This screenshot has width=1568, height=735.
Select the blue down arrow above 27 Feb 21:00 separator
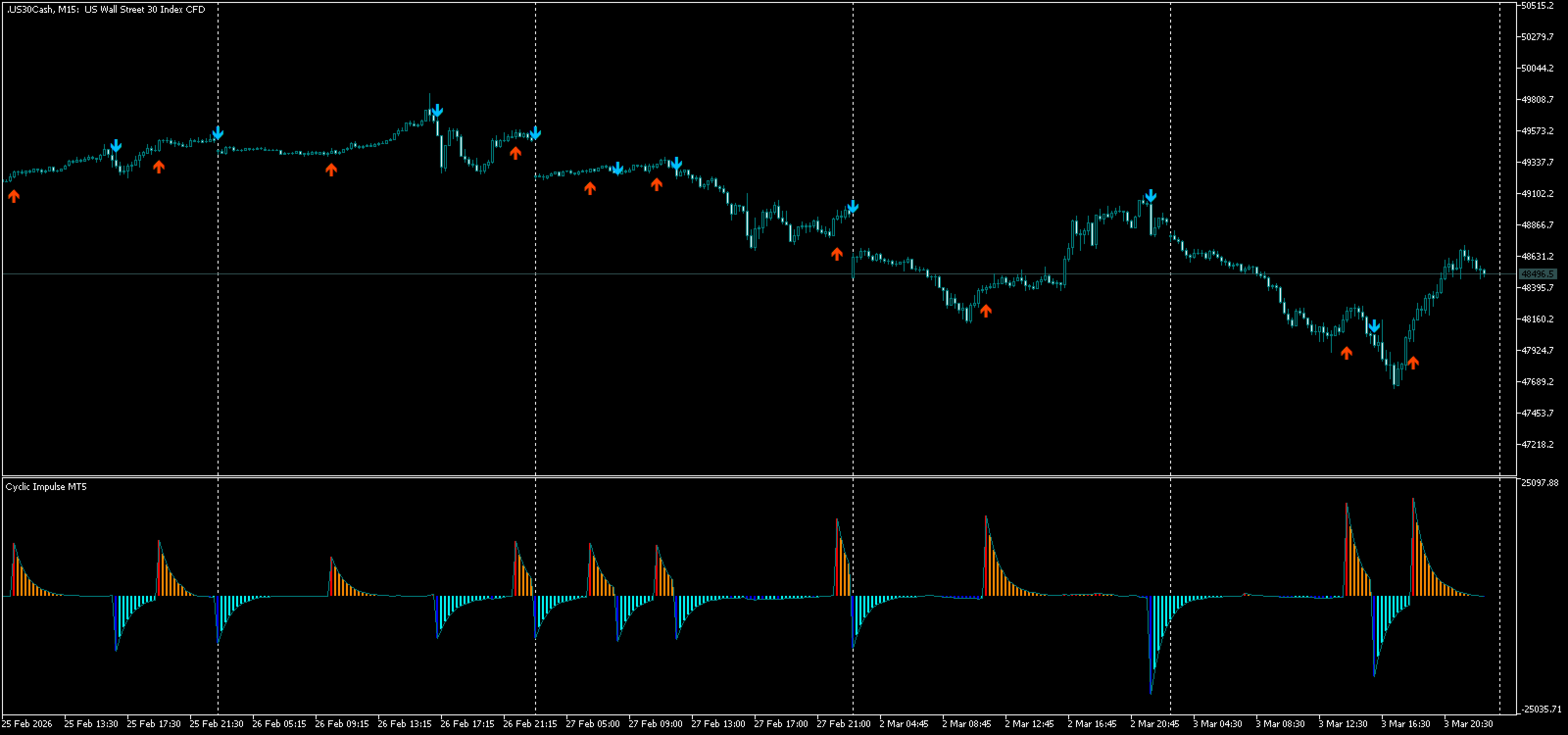(x=853, y=207)
